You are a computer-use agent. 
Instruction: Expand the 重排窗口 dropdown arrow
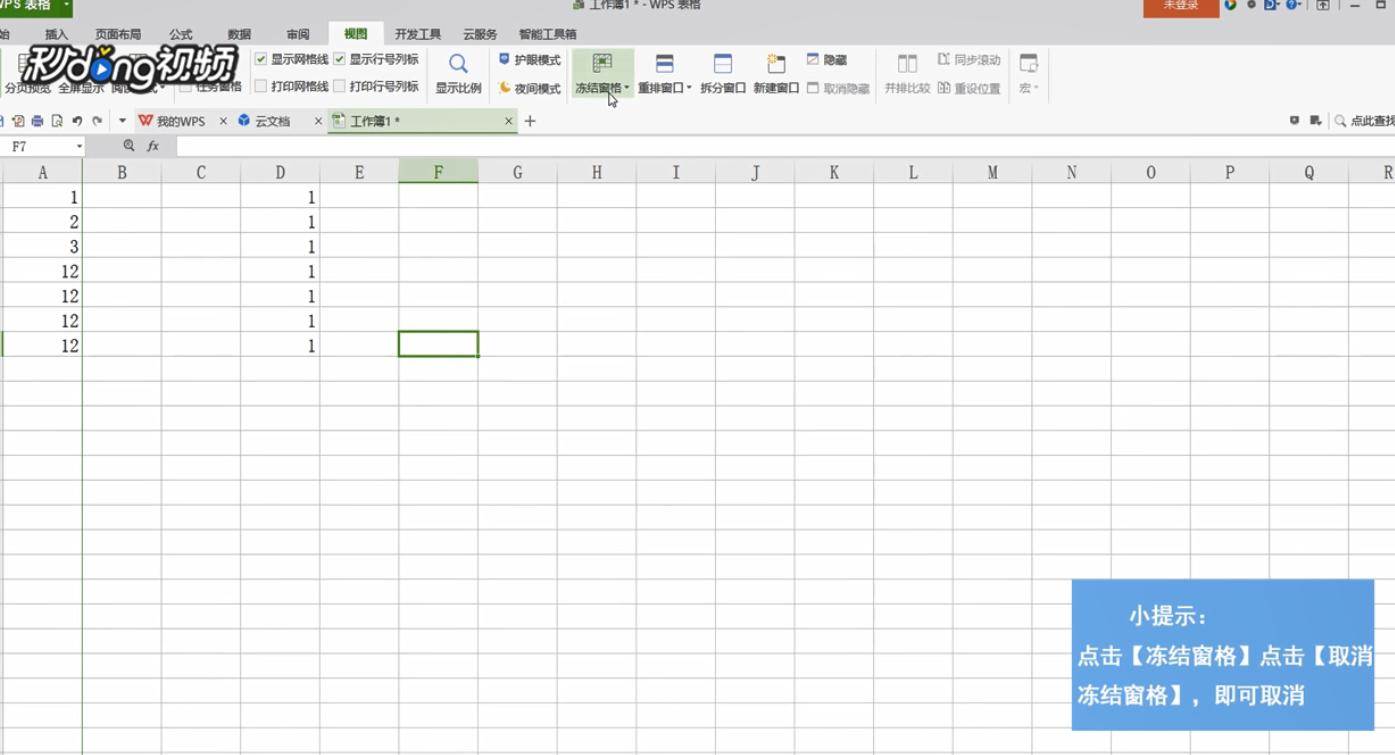pos(689,88)
